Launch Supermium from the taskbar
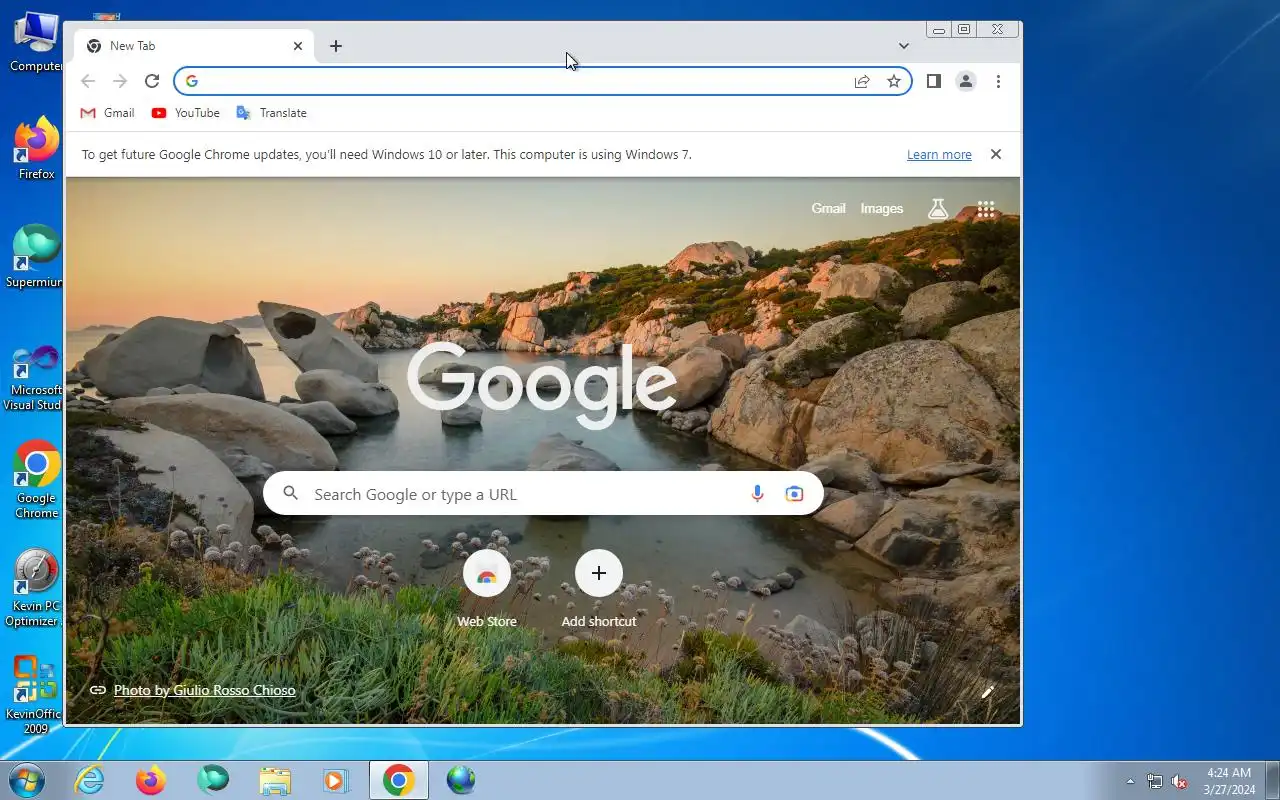This screenshot has width=1280, height=800. click(x=213, y=780)
